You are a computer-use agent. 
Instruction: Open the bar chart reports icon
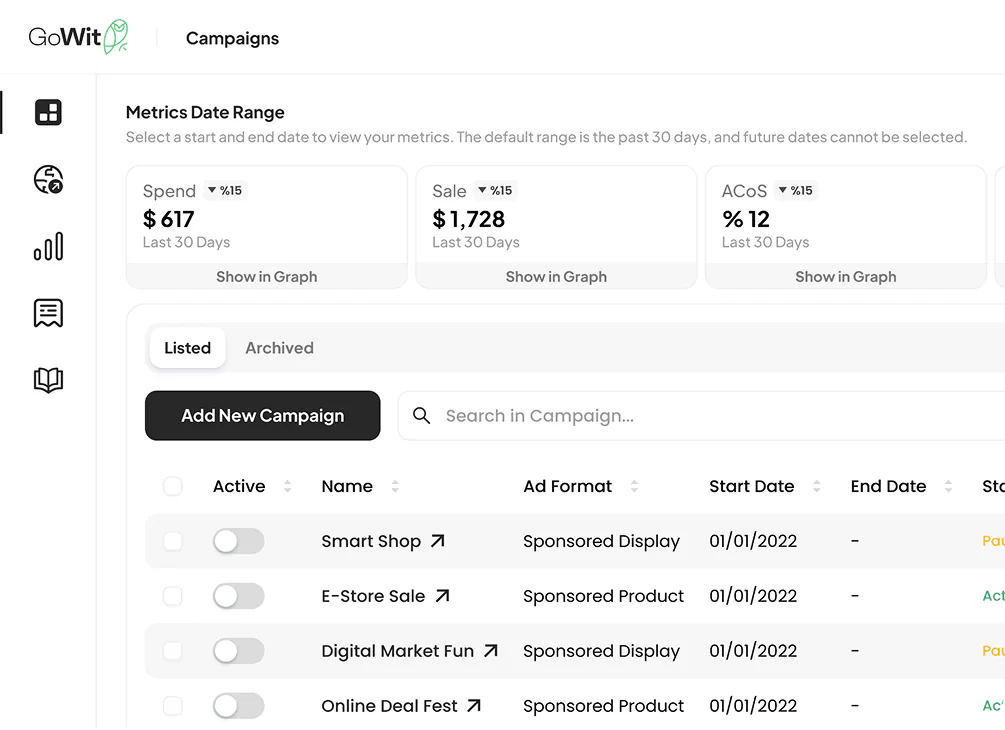(x=48, y=246)
